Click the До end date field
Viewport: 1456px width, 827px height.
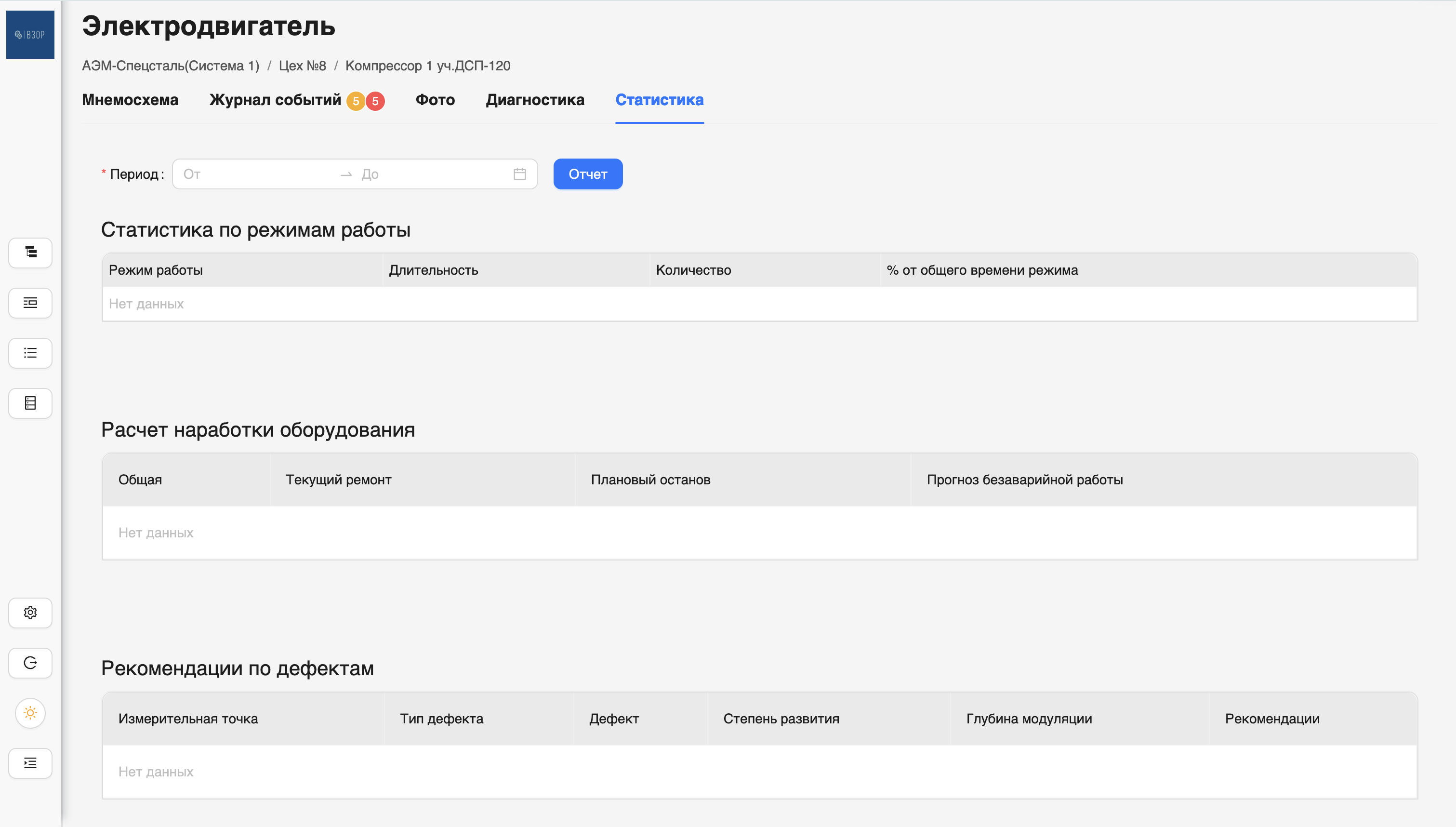pyautogui.click(x=431, y=174)
